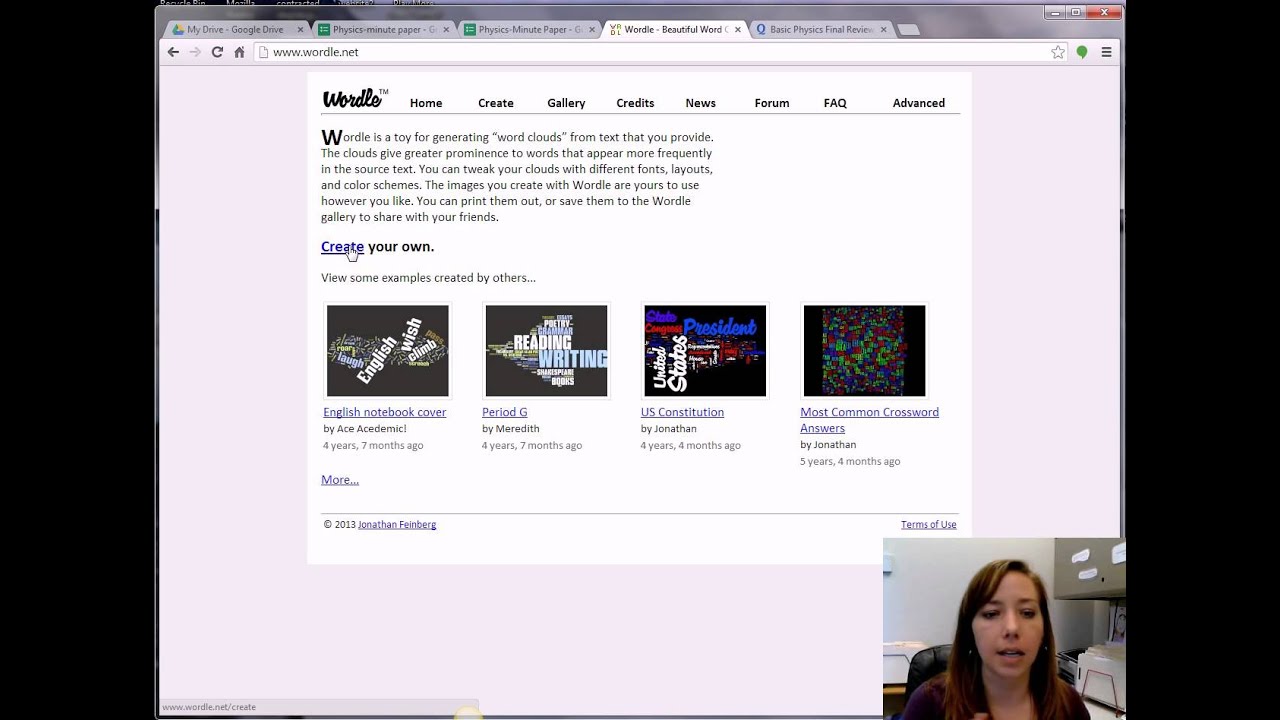Click the US Constitution link
1280x720 pixels.
[x=682, y=412]
